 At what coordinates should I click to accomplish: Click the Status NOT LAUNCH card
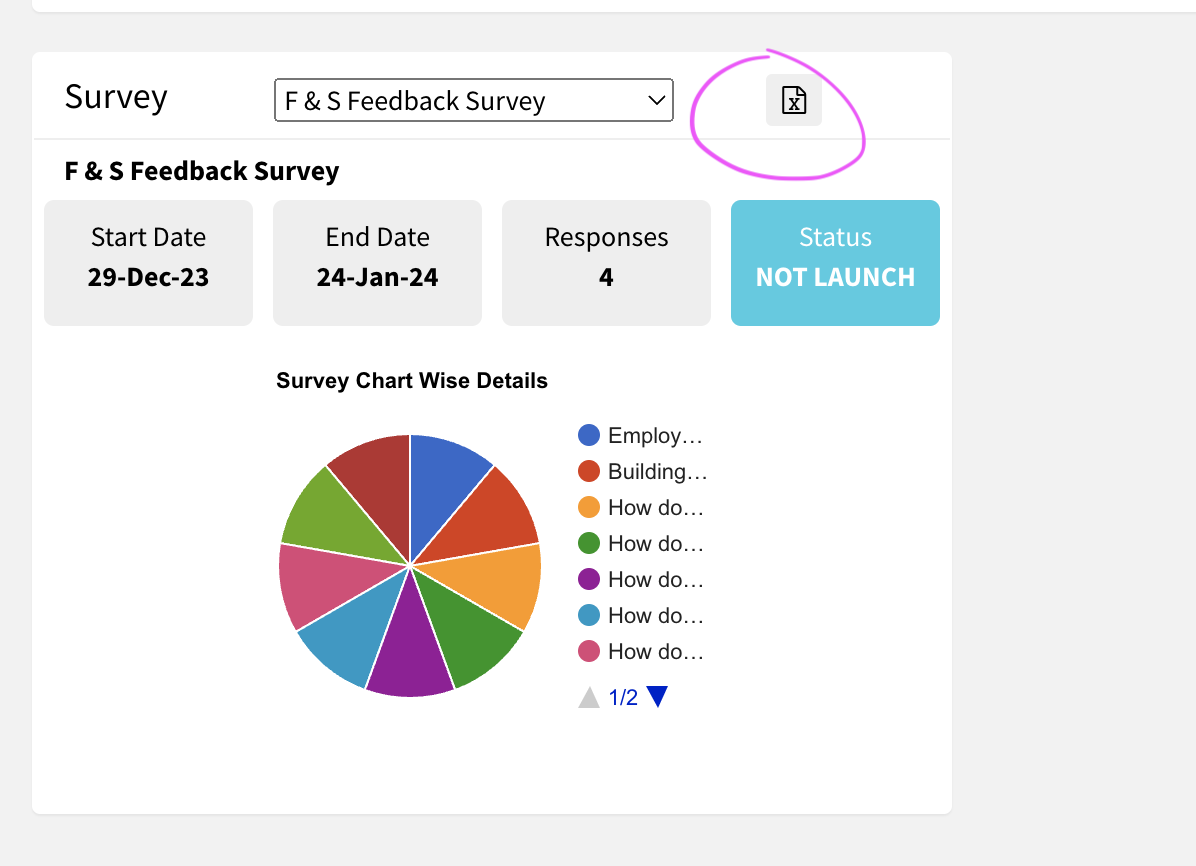(835, 263)
